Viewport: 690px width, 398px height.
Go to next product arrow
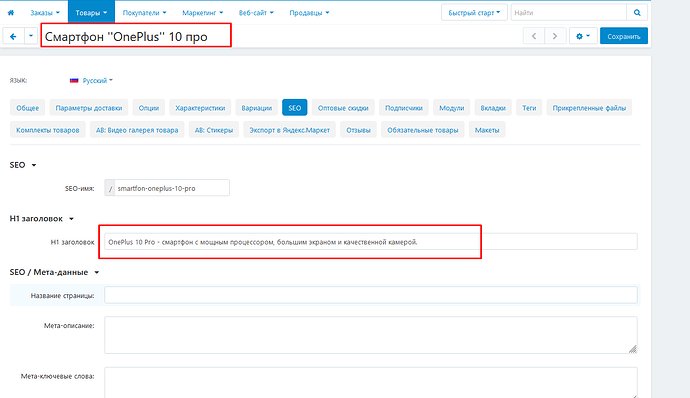click(555, 36)
